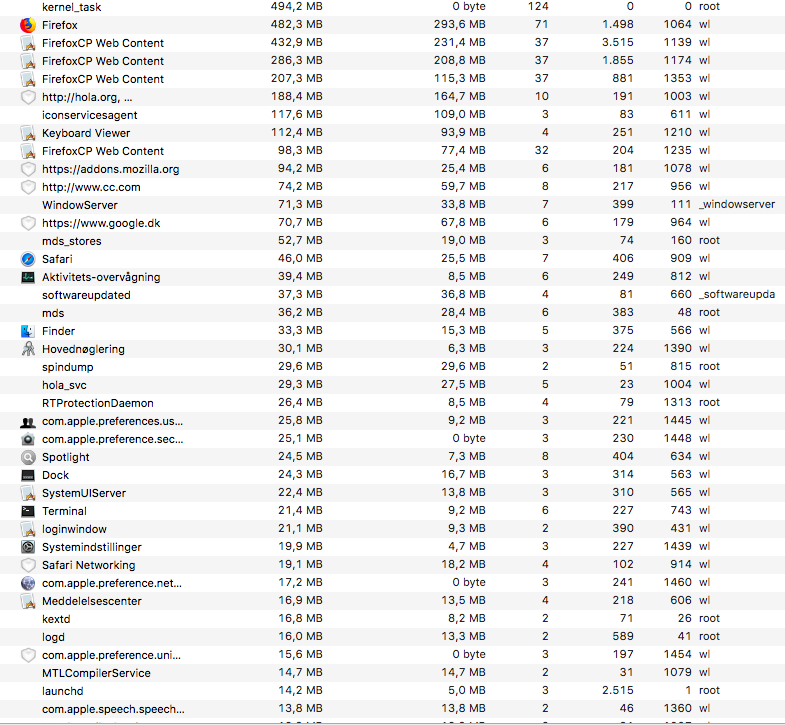Select FirefoxCP Web Content using 207,3 MB
Image resolution: width=785 pixels, height=725 pixels.
coord(103,79)
